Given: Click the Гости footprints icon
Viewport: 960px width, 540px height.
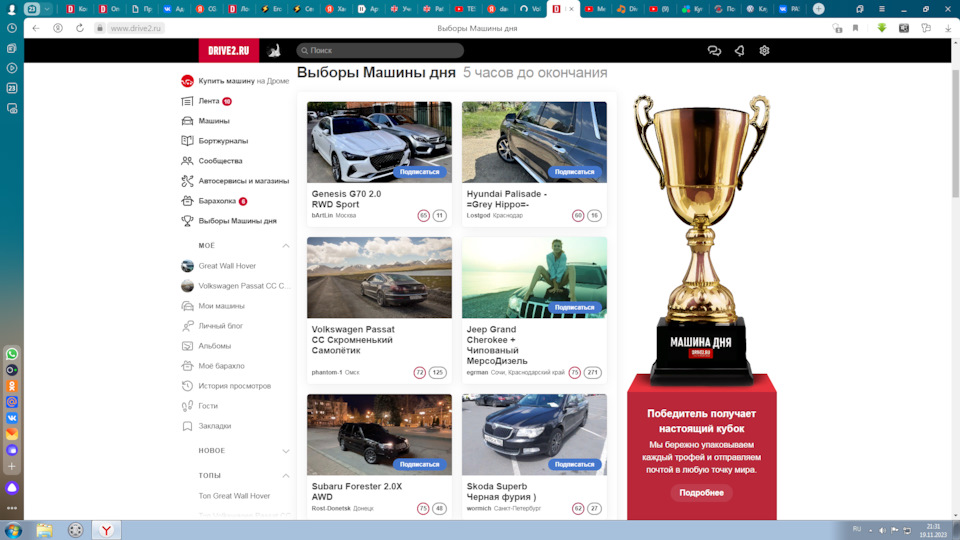Looking at the screenshot, I should 187,406.
